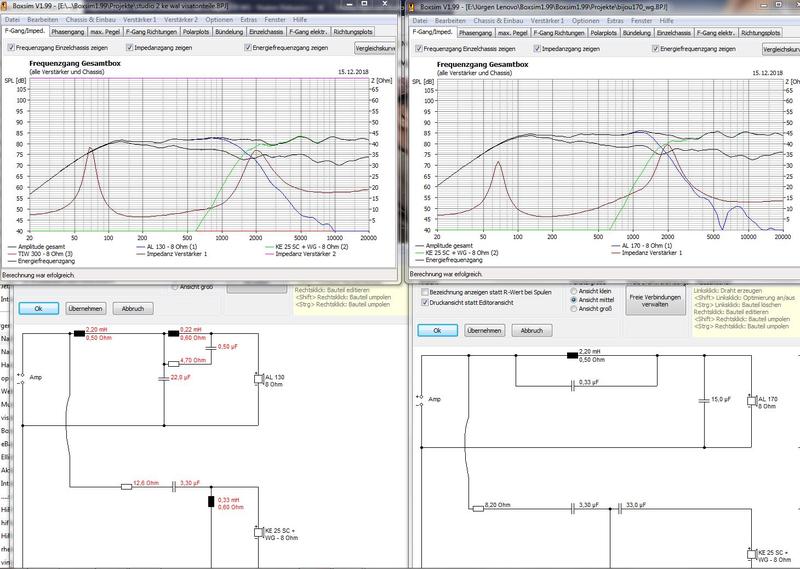Select F-Gang/Imped. tab in right window
The image size is (800, 569).
432,32
